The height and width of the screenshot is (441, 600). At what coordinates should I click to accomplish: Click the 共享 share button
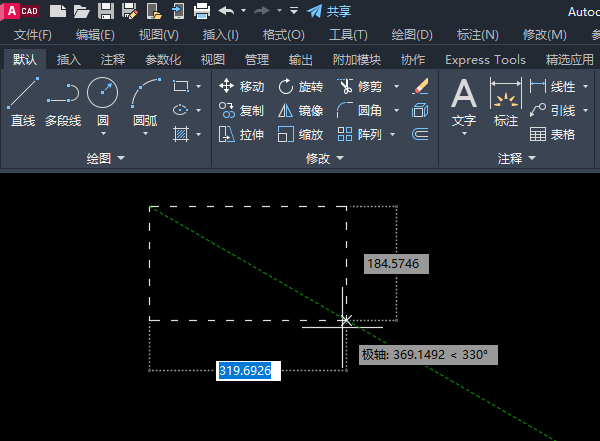(329, 11)
